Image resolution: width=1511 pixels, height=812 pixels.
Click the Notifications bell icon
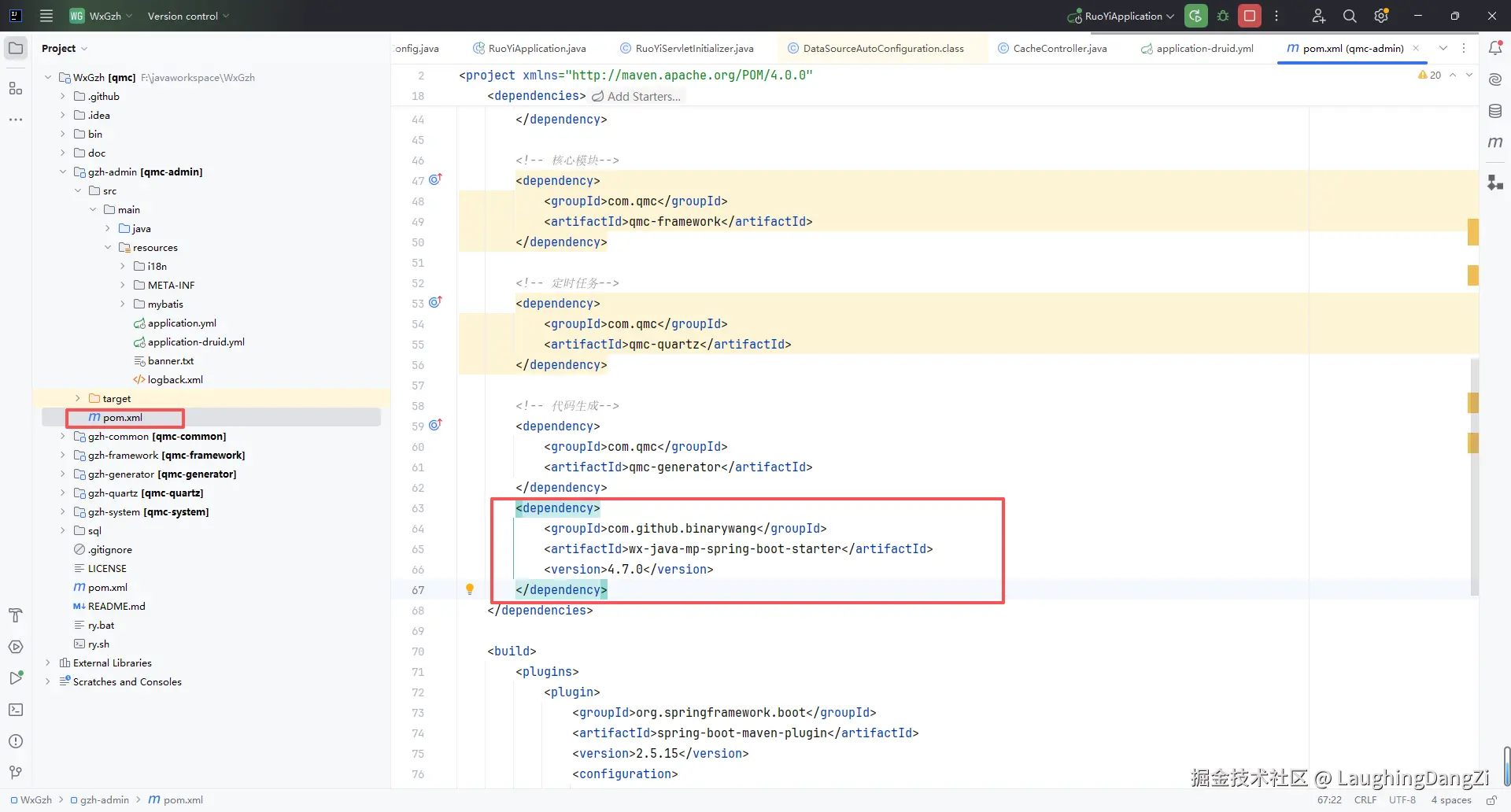pos(1495,48)
